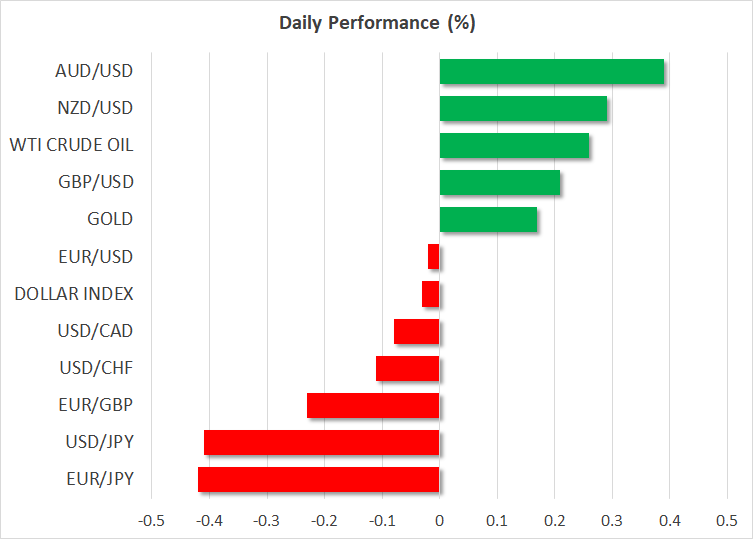Screen dimensions: 753x539
Task: Select the NZD/USD green bar
Action: [x=523, y=109]
